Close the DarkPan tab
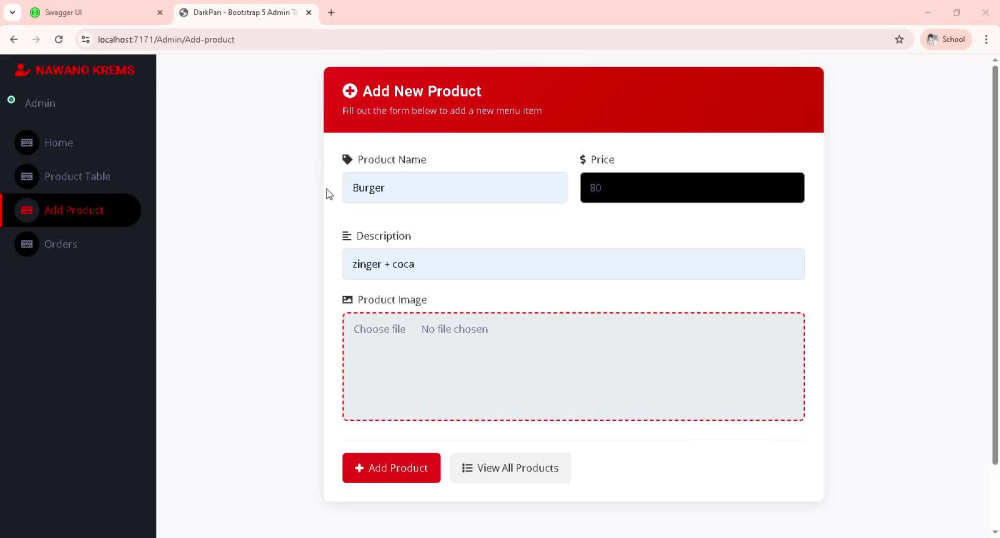 coord(309,12)
